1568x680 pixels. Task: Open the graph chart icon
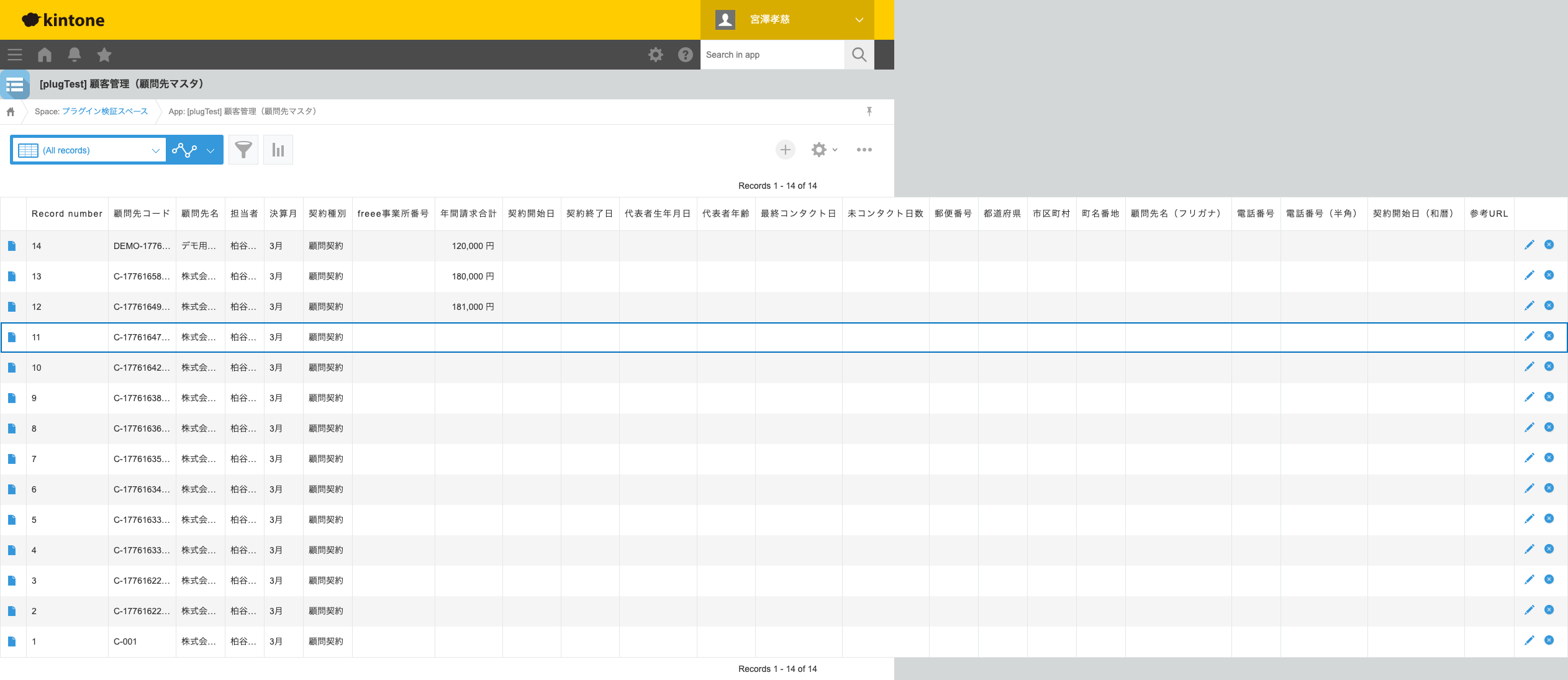278,150
